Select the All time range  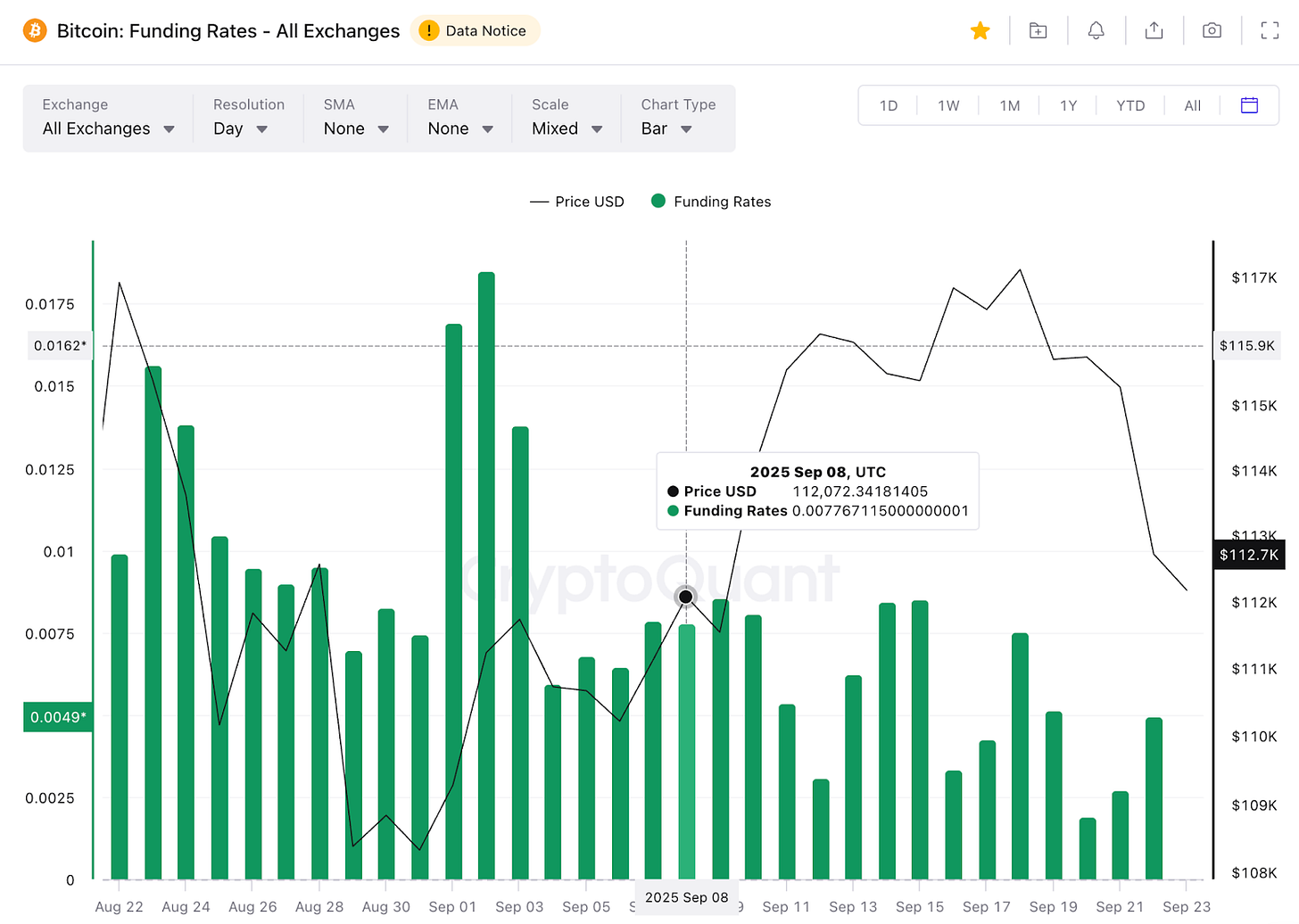[x=1193, y=105]
